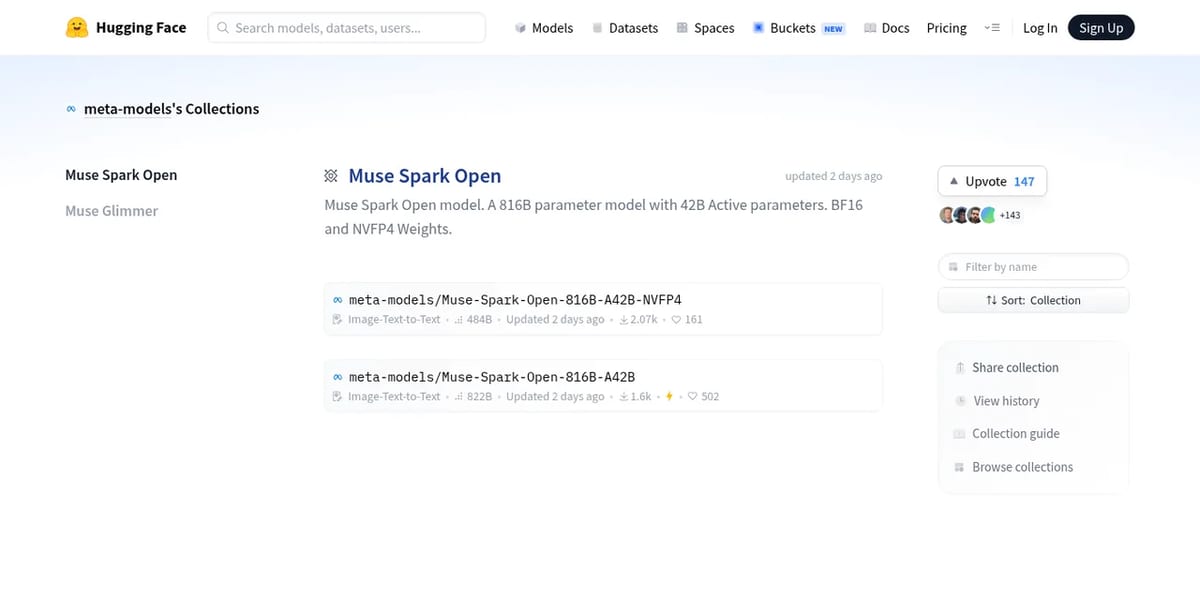
Task: Click the 822B parameter count
Action: pyautogui.click(x=480, y=397)
